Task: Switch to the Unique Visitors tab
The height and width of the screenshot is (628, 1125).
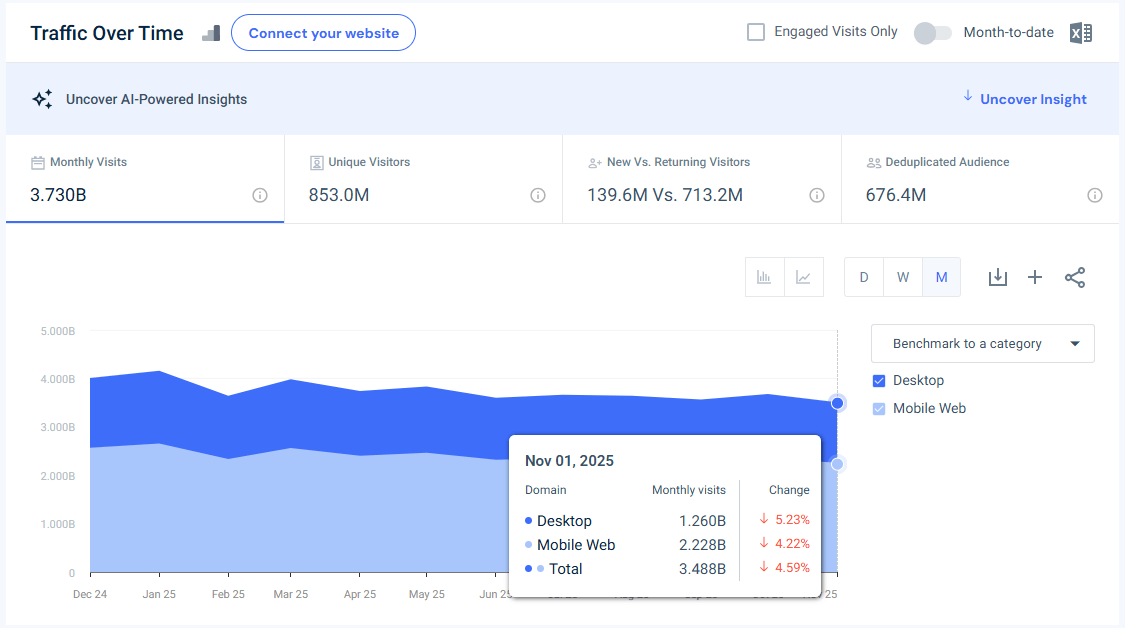Action: pos(422,178)
